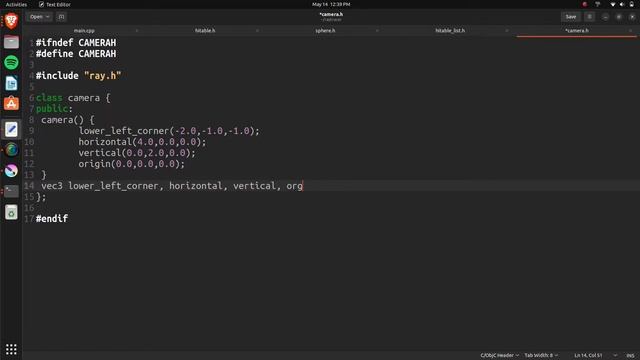Screen dimensions: 640x360
Task: Click the #define CAMERAH line
Action: 76,53
